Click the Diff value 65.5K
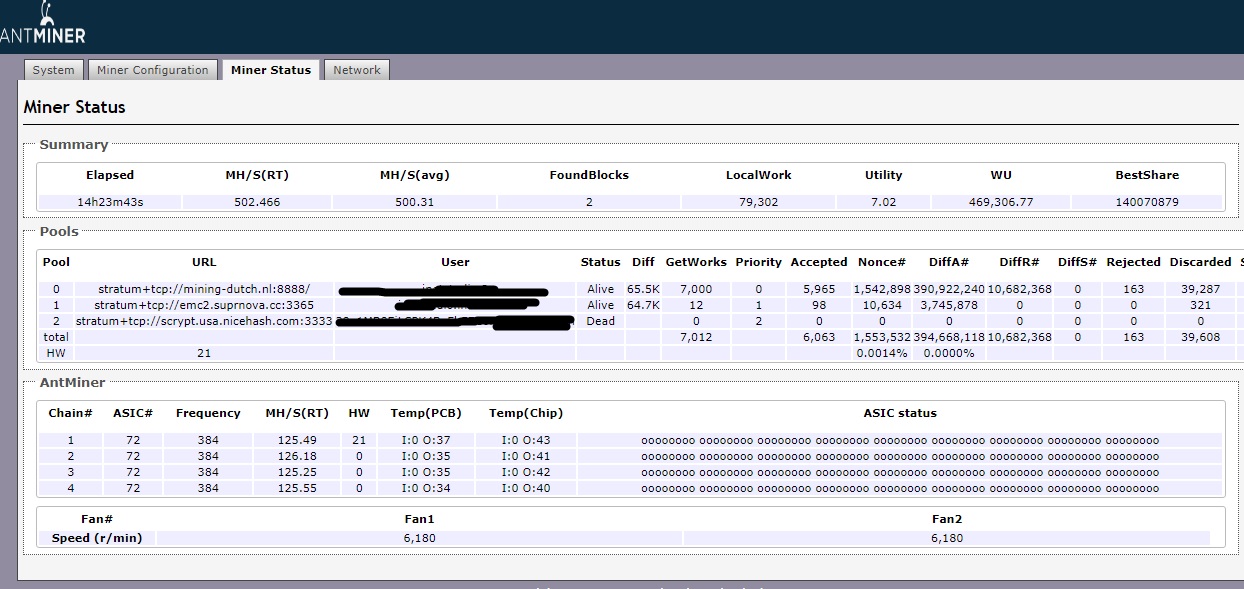This screenshot has height=589, width=1244. point(643,289)
